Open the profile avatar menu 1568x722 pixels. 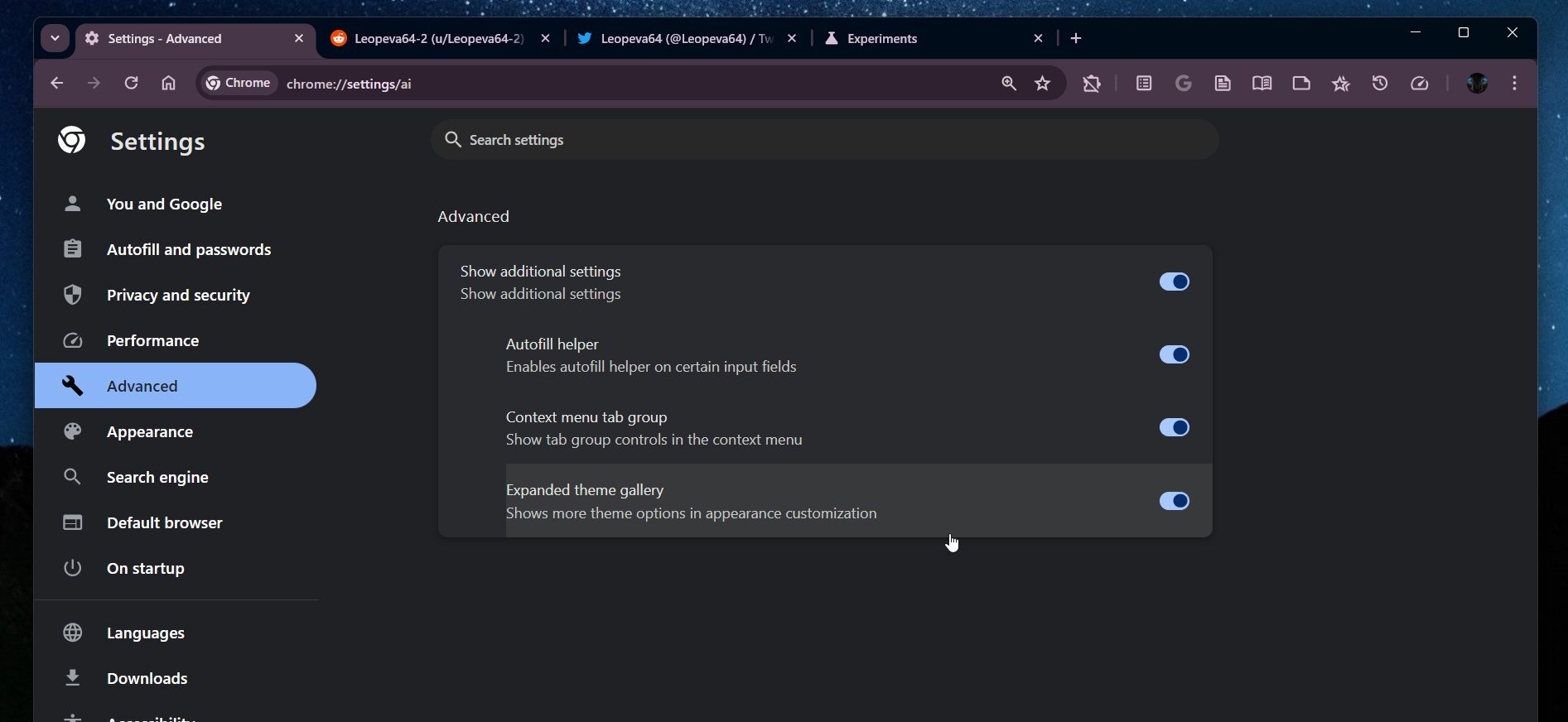point(1477,84)
